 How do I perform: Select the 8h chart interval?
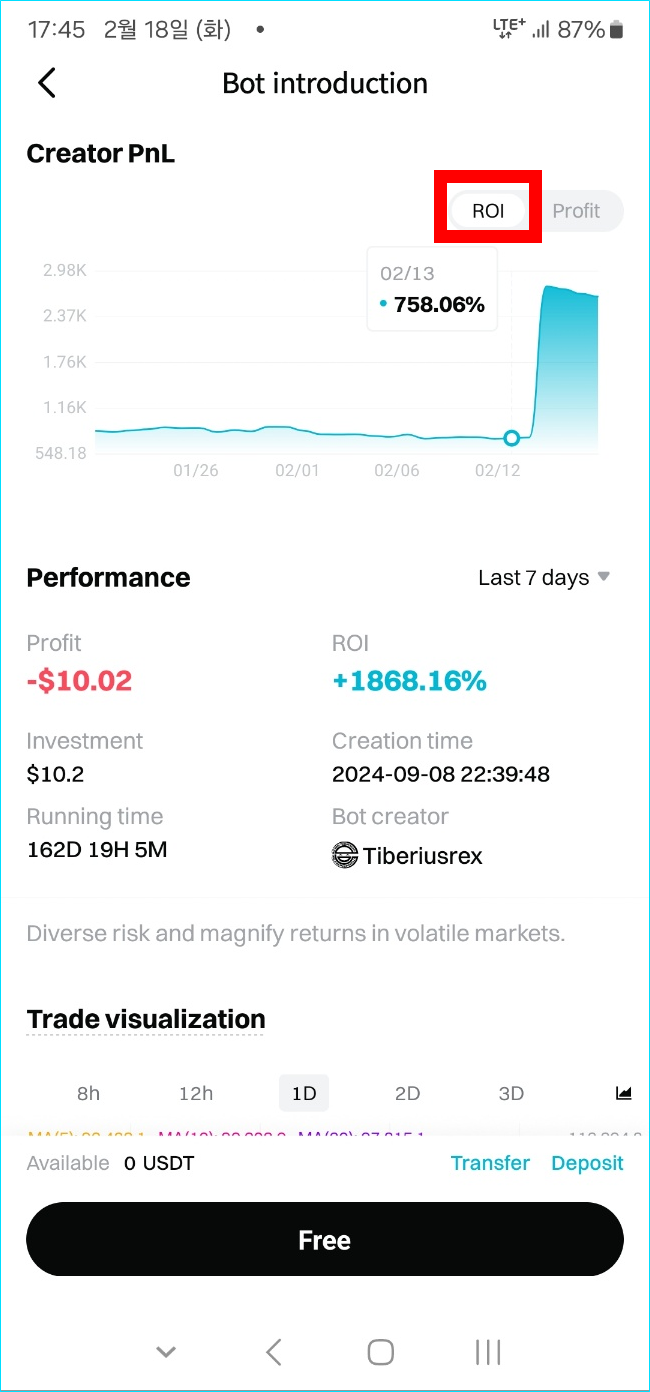(89, 1093)
